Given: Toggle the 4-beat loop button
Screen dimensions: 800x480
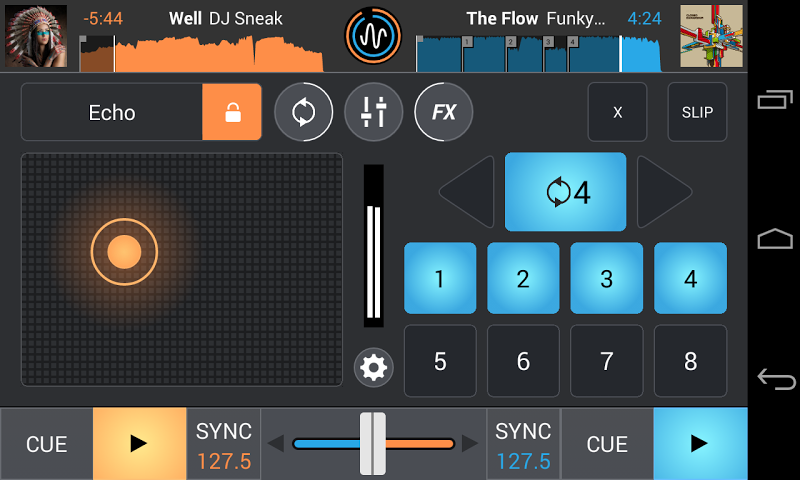Looking at the screenshot, I should (565, 192).
